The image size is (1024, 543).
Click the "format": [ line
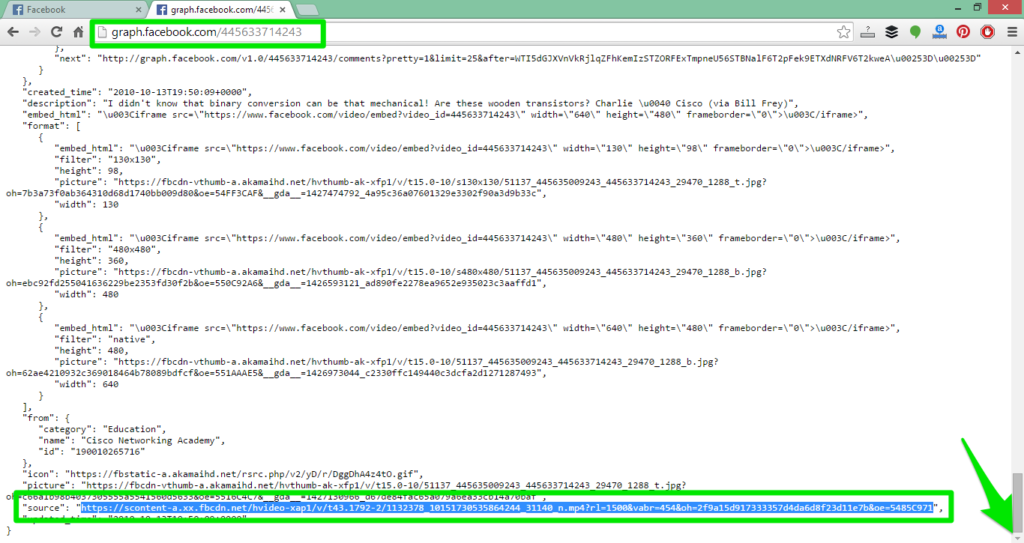point(52,125)
